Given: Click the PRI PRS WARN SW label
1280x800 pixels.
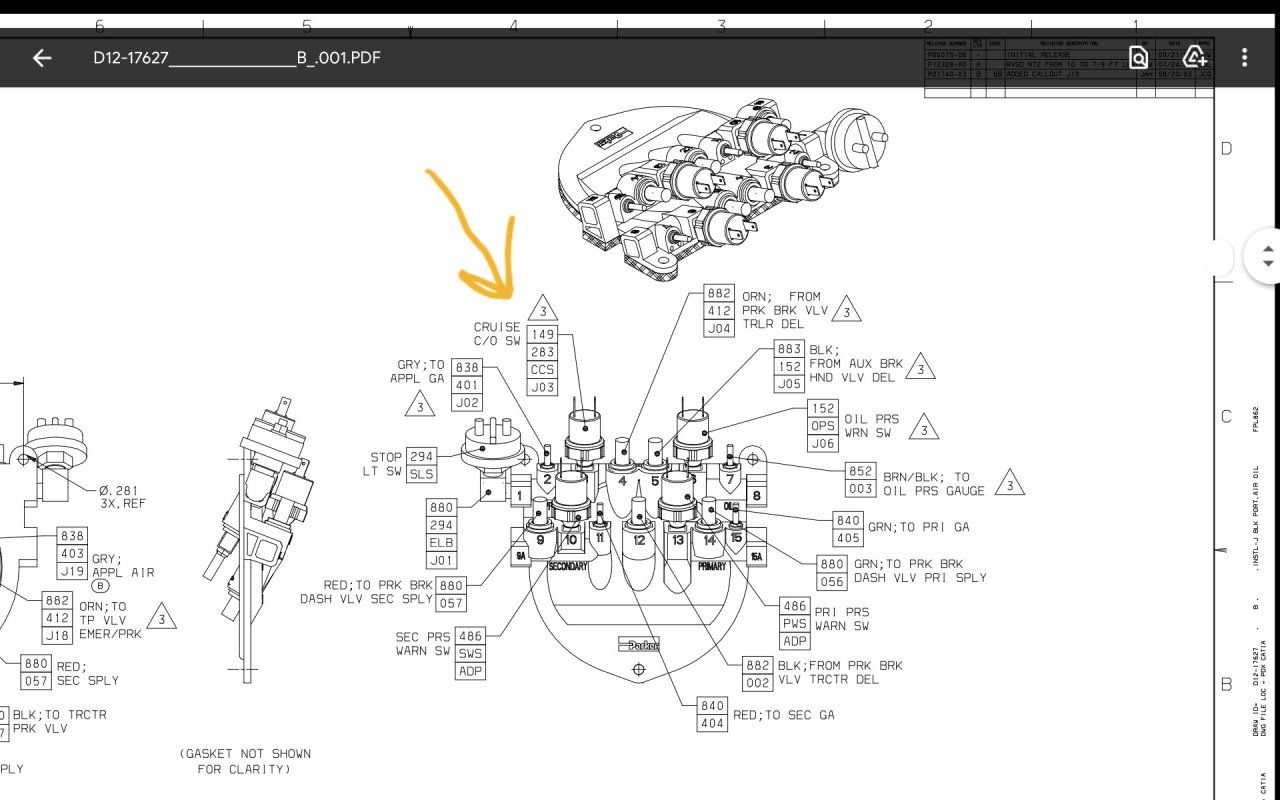Looking at the screenshot, I should coord(841,619).
